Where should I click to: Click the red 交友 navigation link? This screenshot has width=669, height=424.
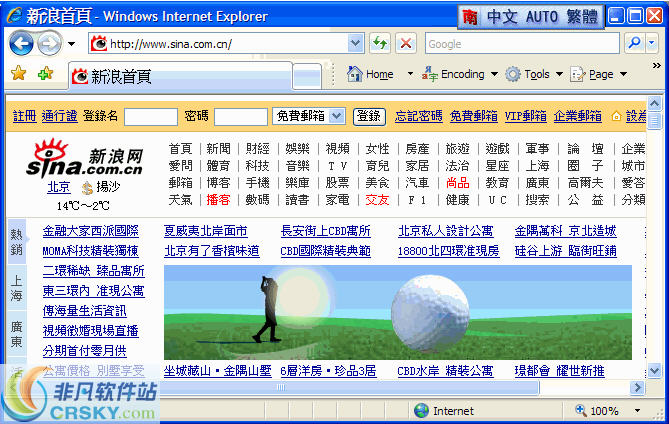click(x=377, y=200)
